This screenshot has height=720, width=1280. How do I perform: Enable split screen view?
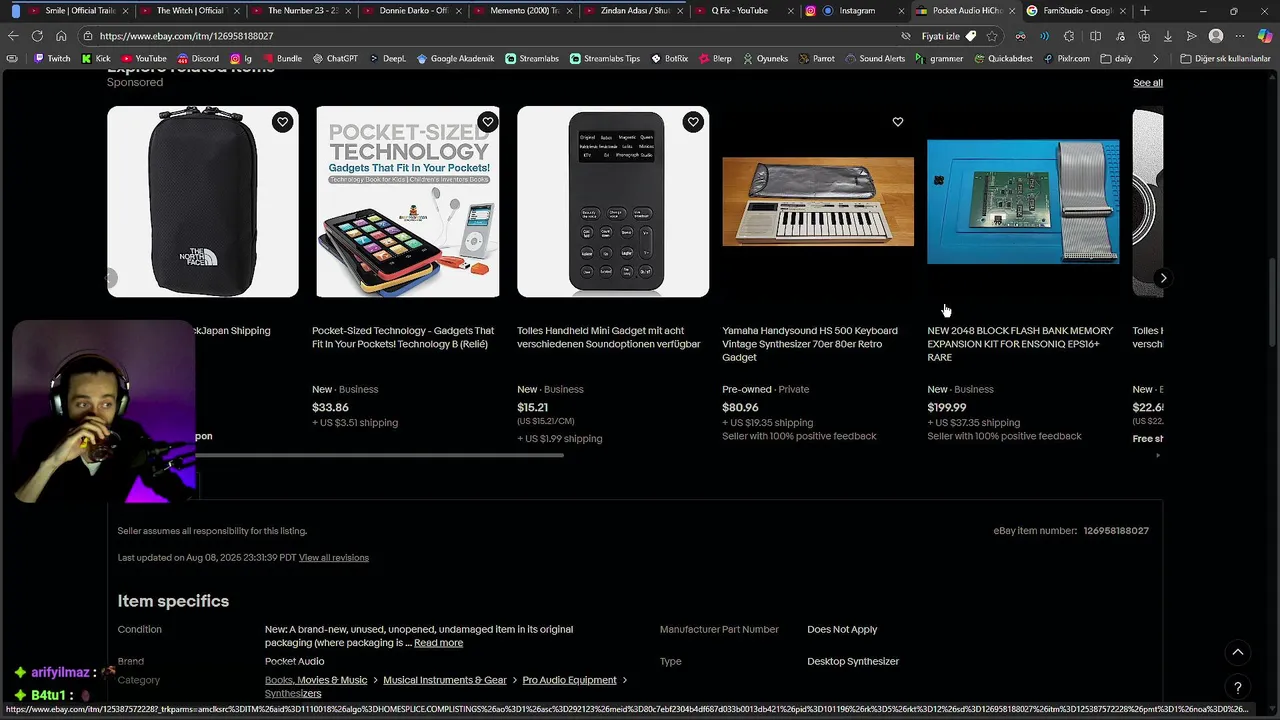1095,36
